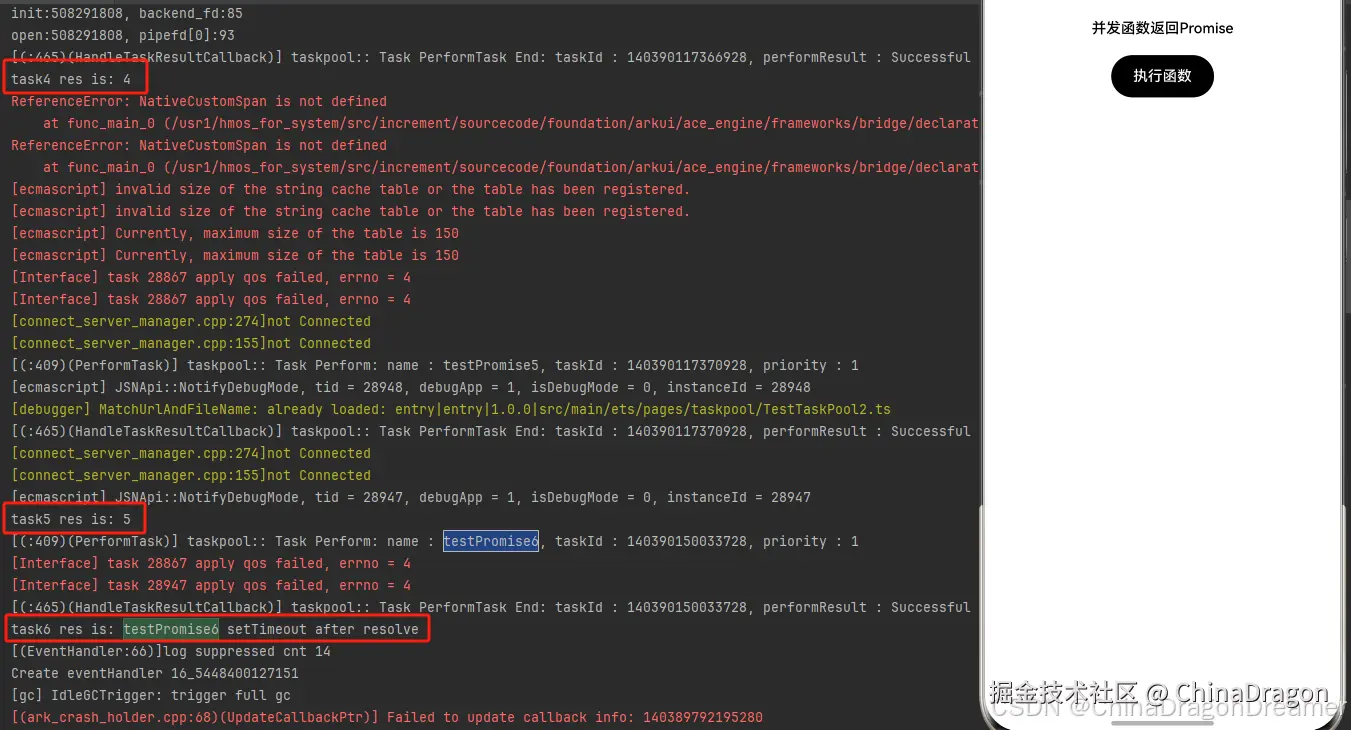The height and width of the screenshot is (730, 1351).
Task: Click the log line 'task5 res is: 5'
Action: coord(71,519)
